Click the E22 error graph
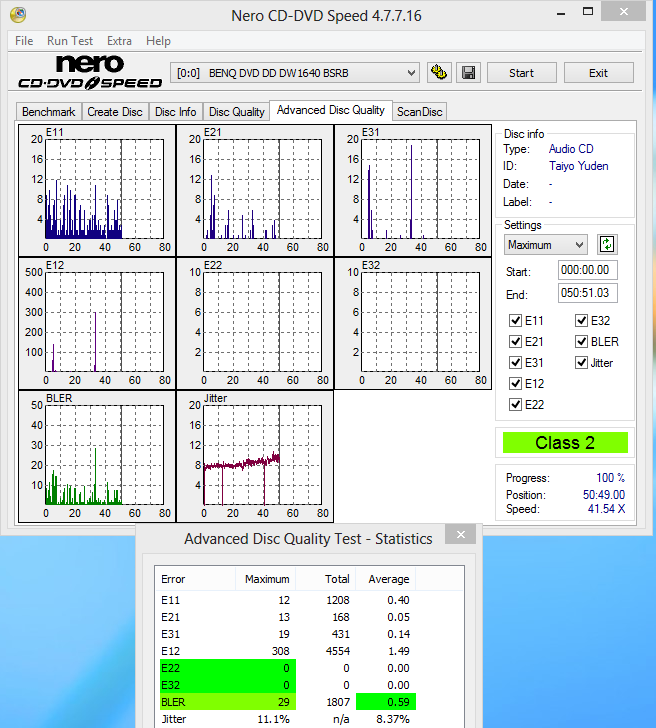The width and height of the screenshot is (656, 728). (255, 324)
